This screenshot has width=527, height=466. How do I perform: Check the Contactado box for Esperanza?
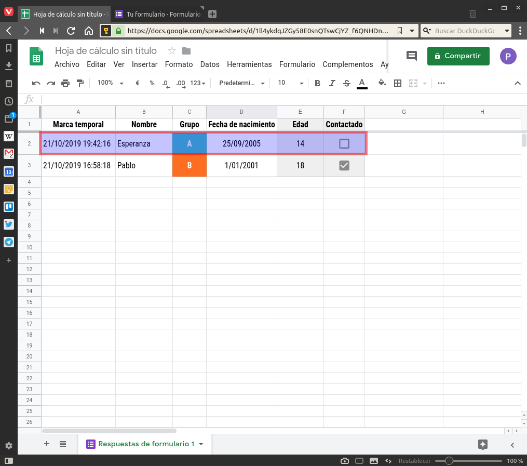[344, 144]
